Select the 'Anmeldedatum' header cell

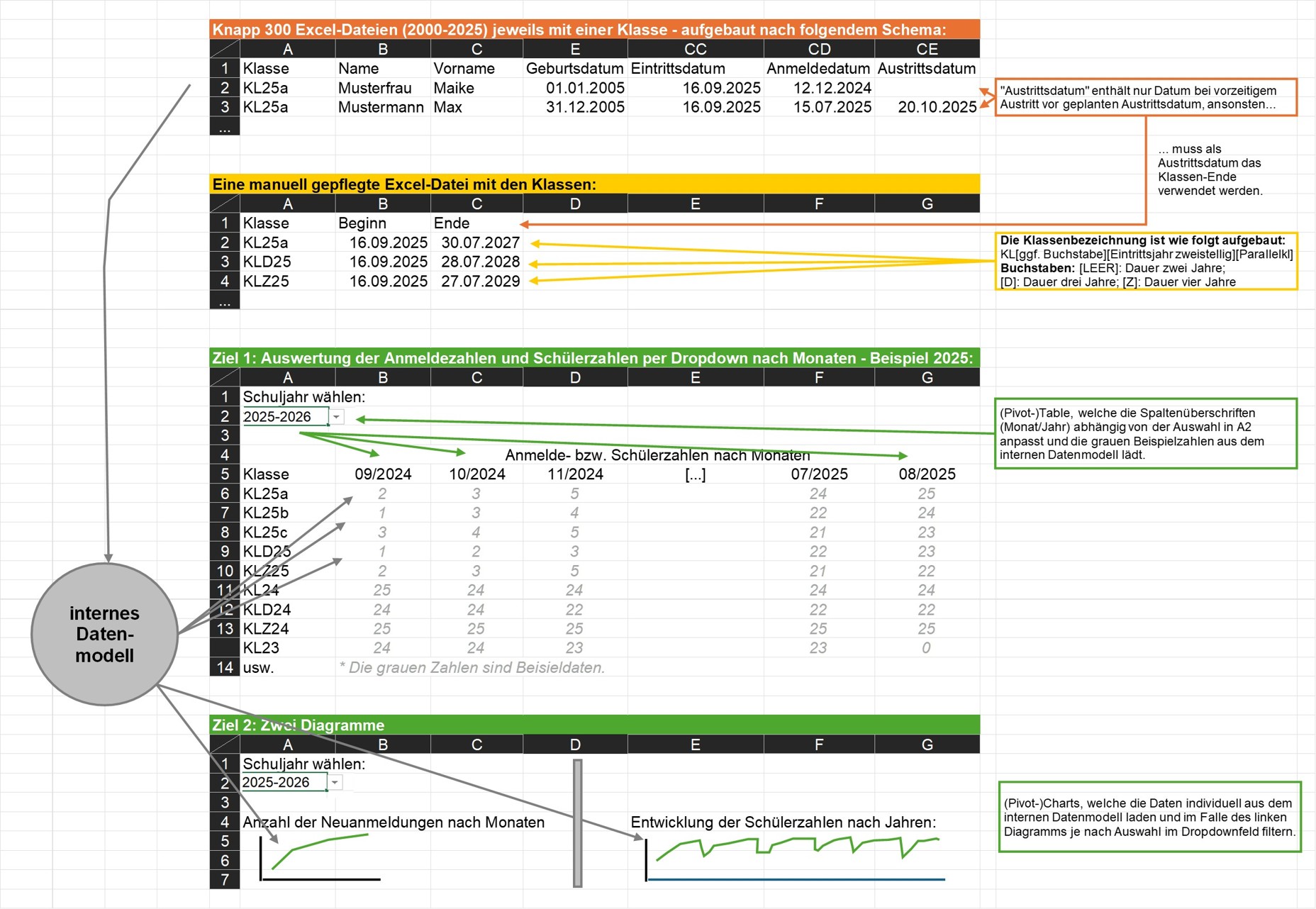[x=819, y=69]
